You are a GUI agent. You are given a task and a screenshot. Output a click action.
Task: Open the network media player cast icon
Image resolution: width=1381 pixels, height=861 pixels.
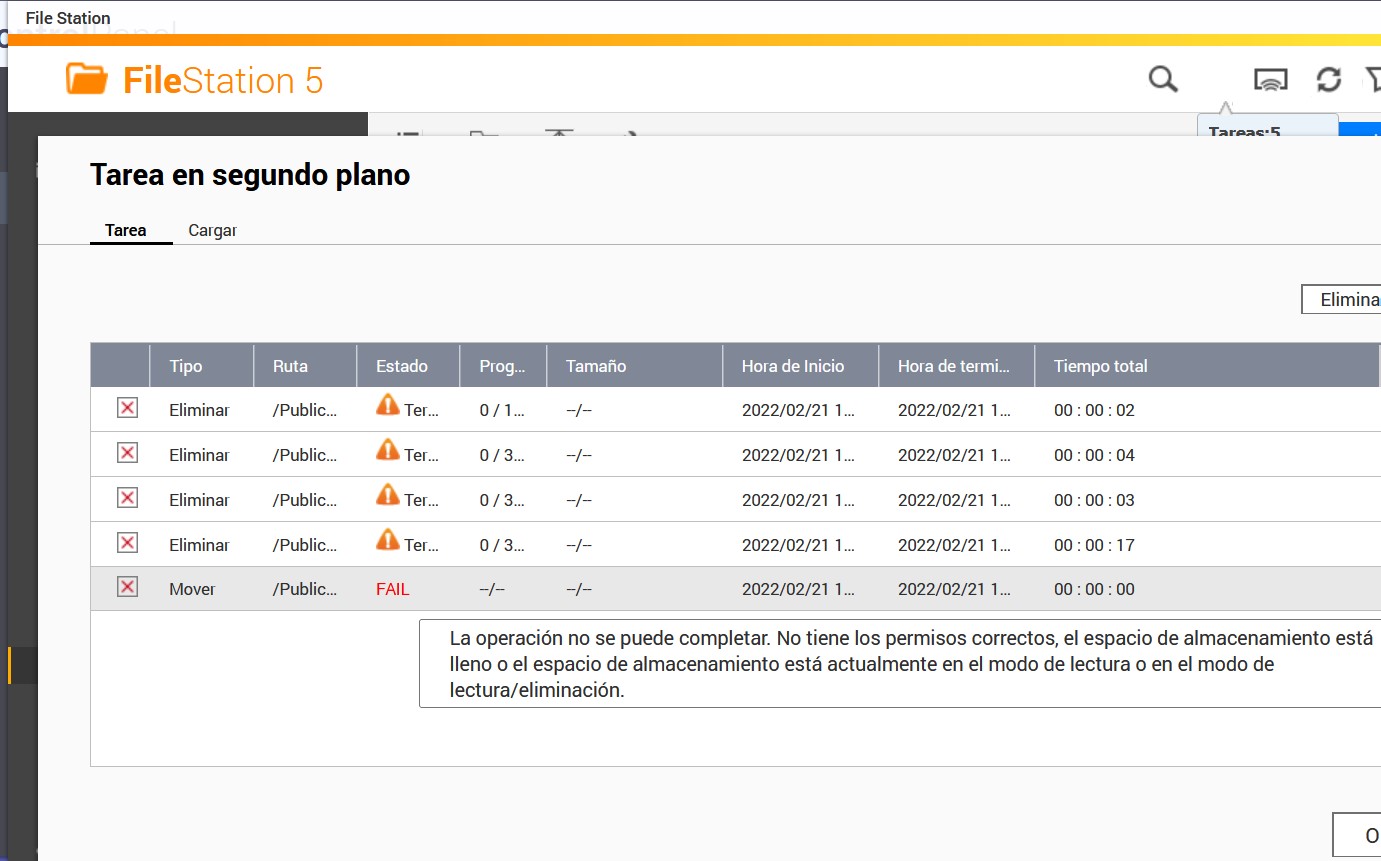1270,80
